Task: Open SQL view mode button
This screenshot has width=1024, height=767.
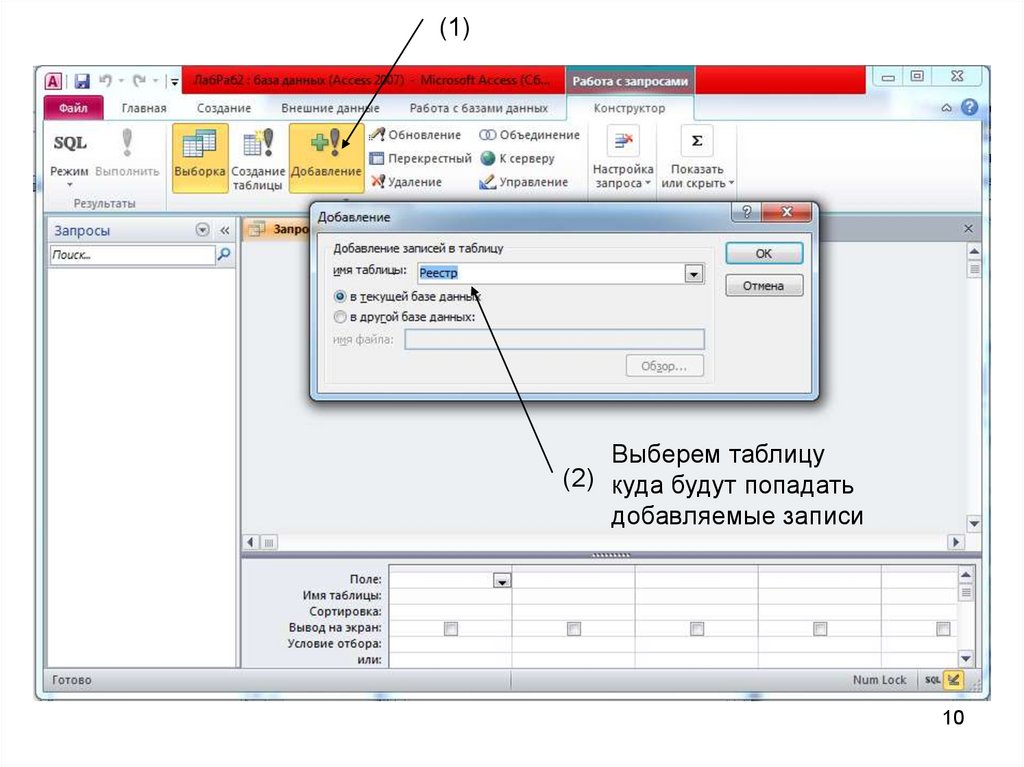Action: [69, 142]
